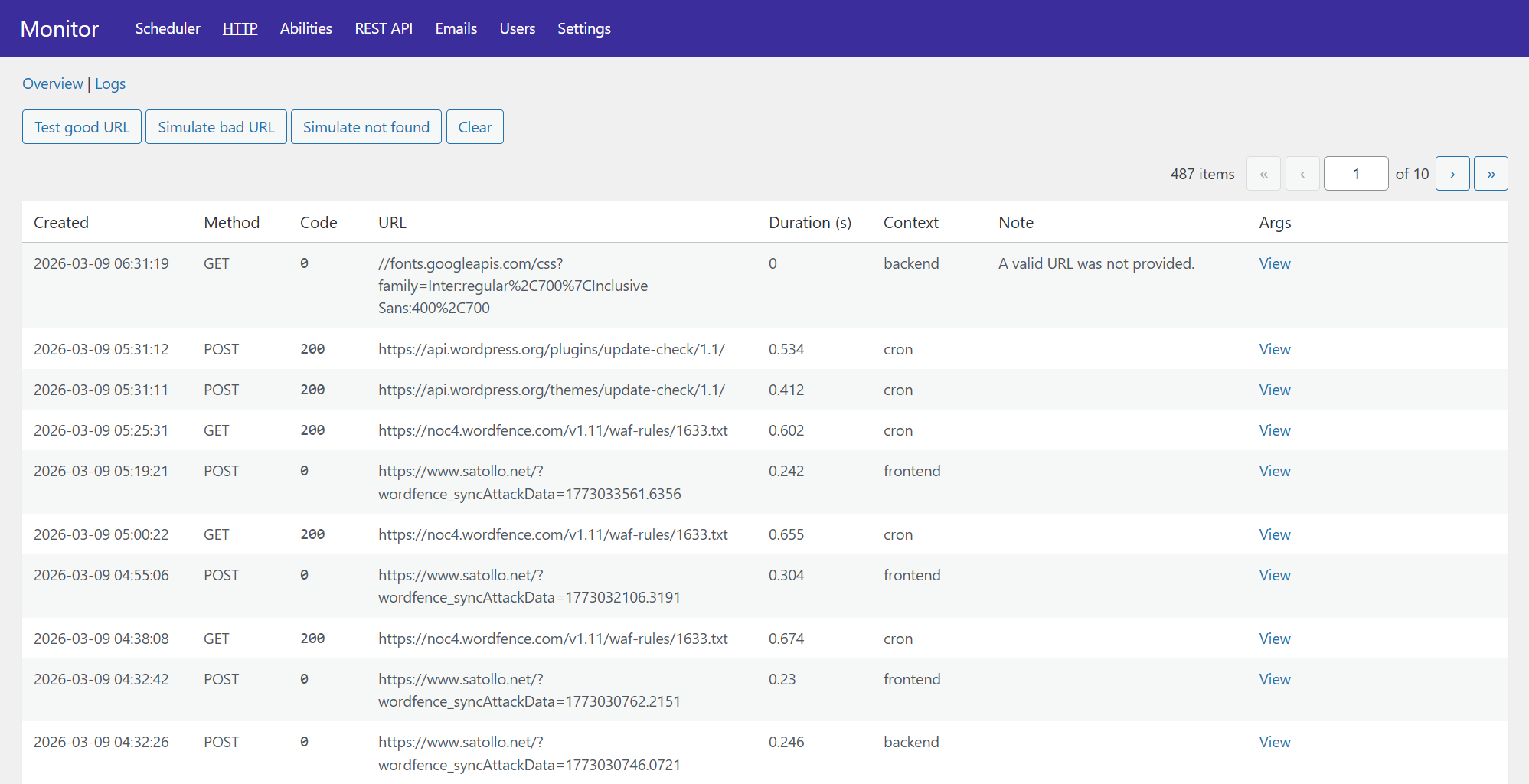Click the current page number field

(x=1355, y=174)
